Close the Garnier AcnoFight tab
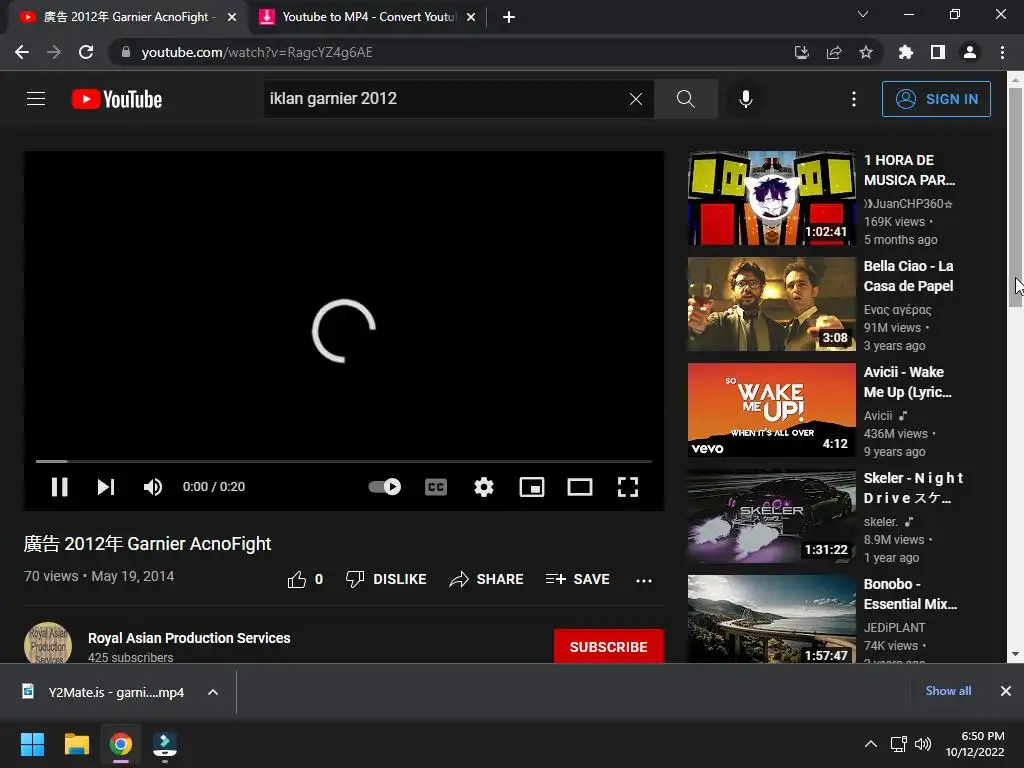This screenshot has width=1024, height=768. tap(232, 17)
